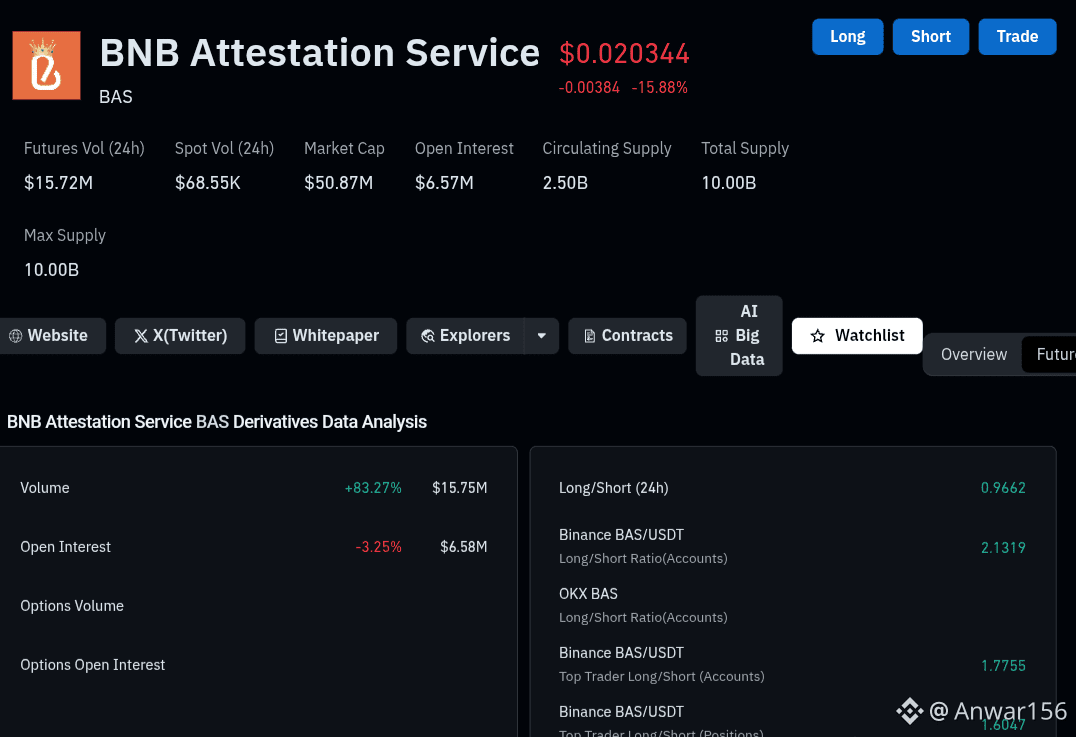Click the Long/Short (24h) label
Image resolution: width=1076 pixels, height=737 pixels.
point(613,488)
